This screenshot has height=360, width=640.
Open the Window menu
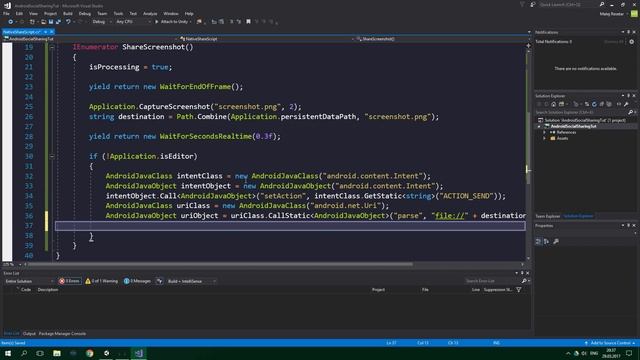pyautogui.click(x=171, y=13)
